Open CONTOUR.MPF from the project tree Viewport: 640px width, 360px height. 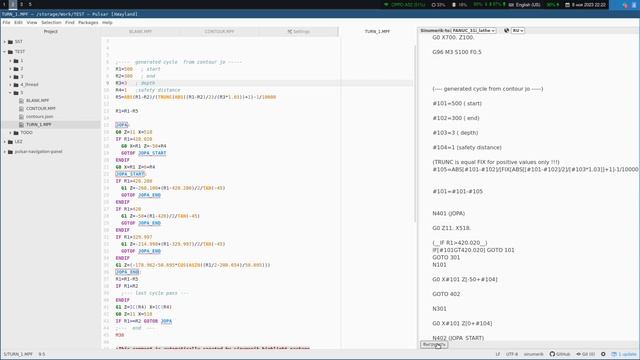(41, 109)
